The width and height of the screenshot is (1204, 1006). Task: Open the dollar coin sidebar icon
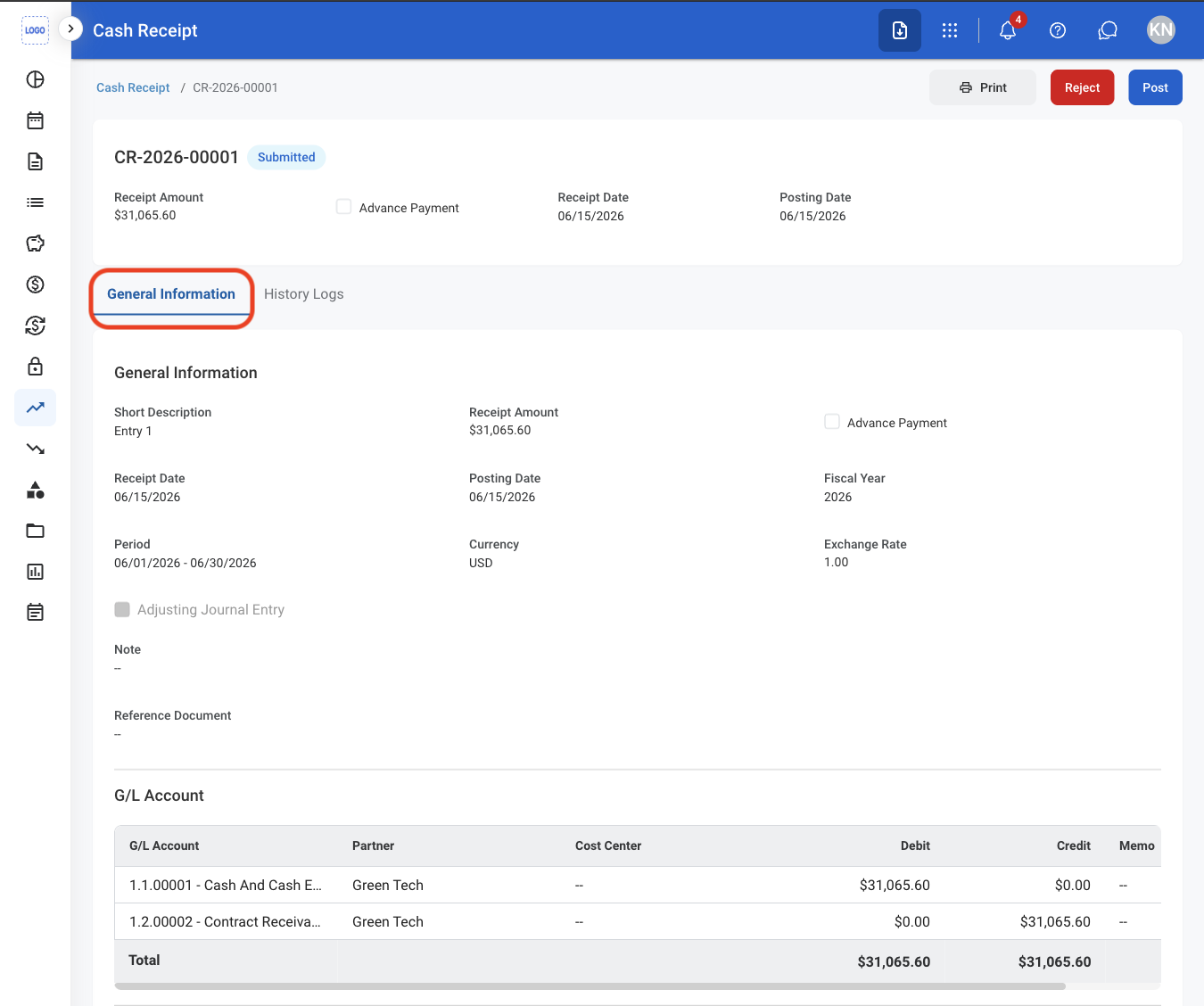point(35,284)
